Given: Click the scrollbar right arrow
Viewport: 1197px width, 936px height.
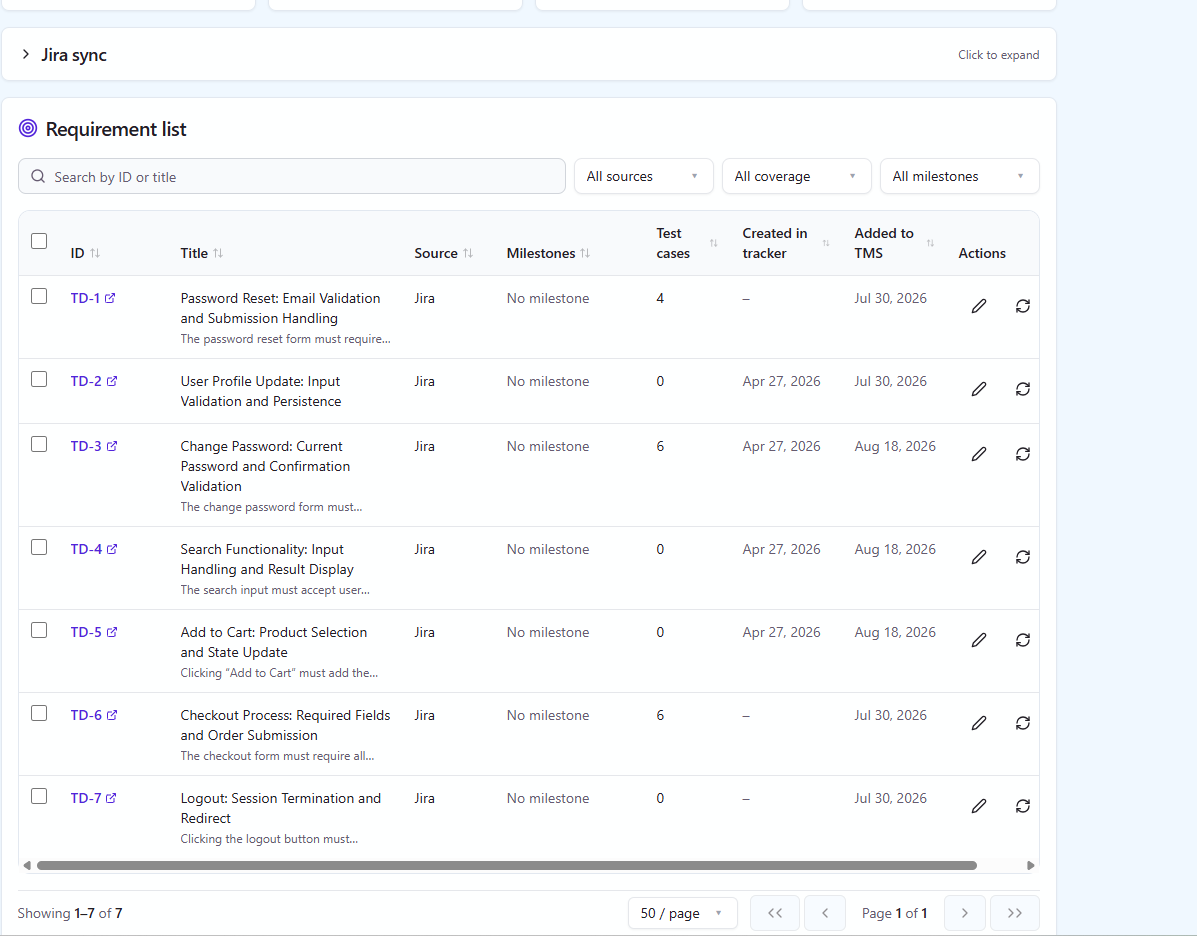Looking at the screenshot, I should [1031, 866].
